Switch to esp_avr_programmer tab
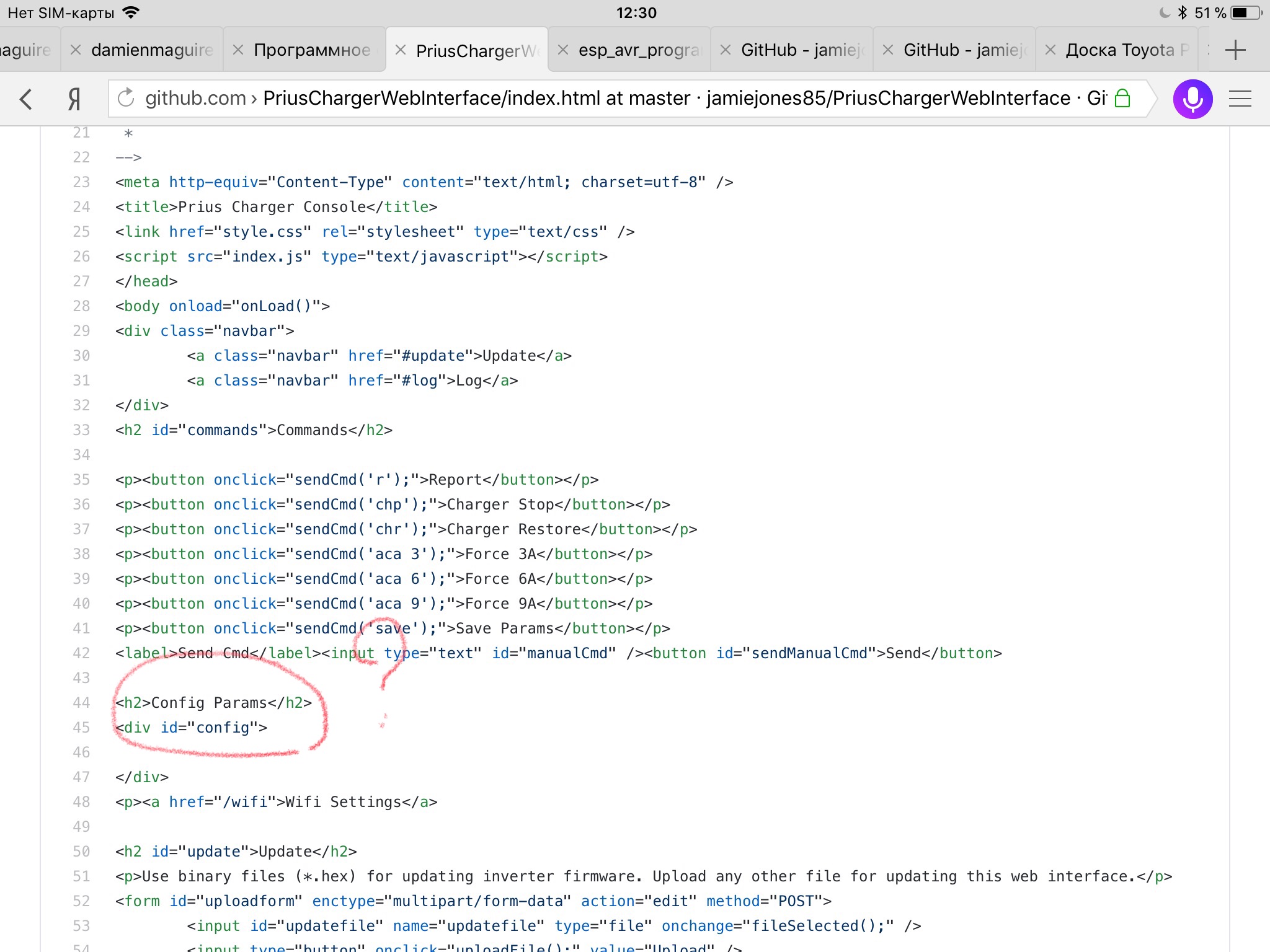1270x952 pixels. [639, 50]
